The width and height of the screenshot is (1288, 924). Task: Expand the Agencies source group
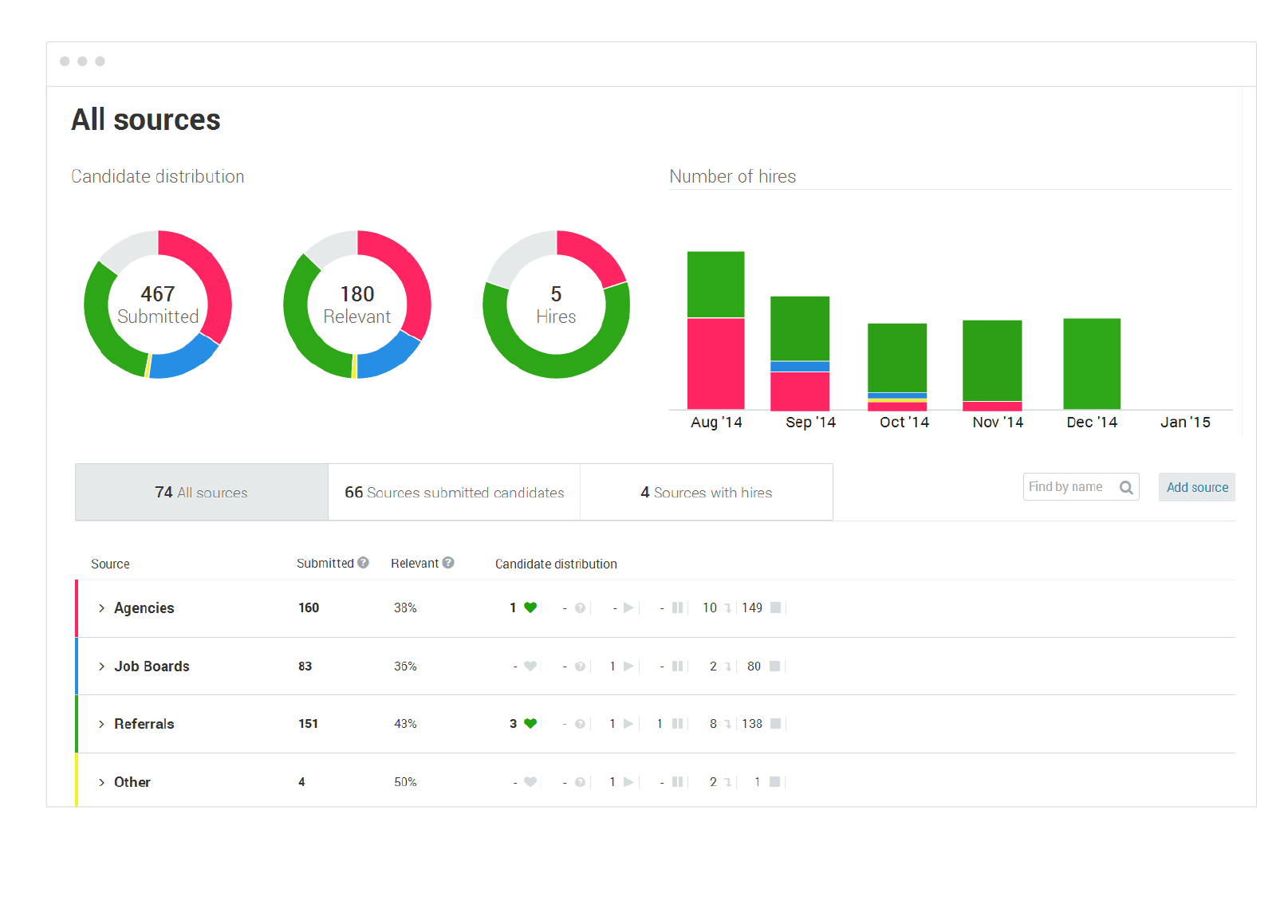pos(101,608)
